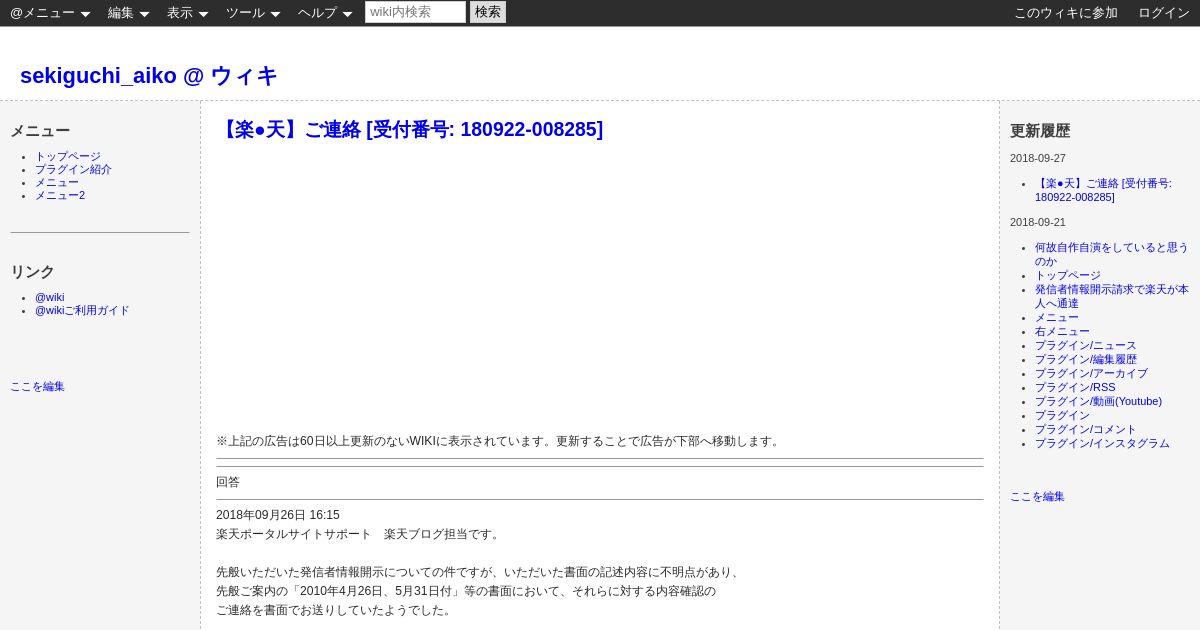1200x630 pixels.
Task: Open the ヘルプ dropdown menu
Action: click(325, 13)
